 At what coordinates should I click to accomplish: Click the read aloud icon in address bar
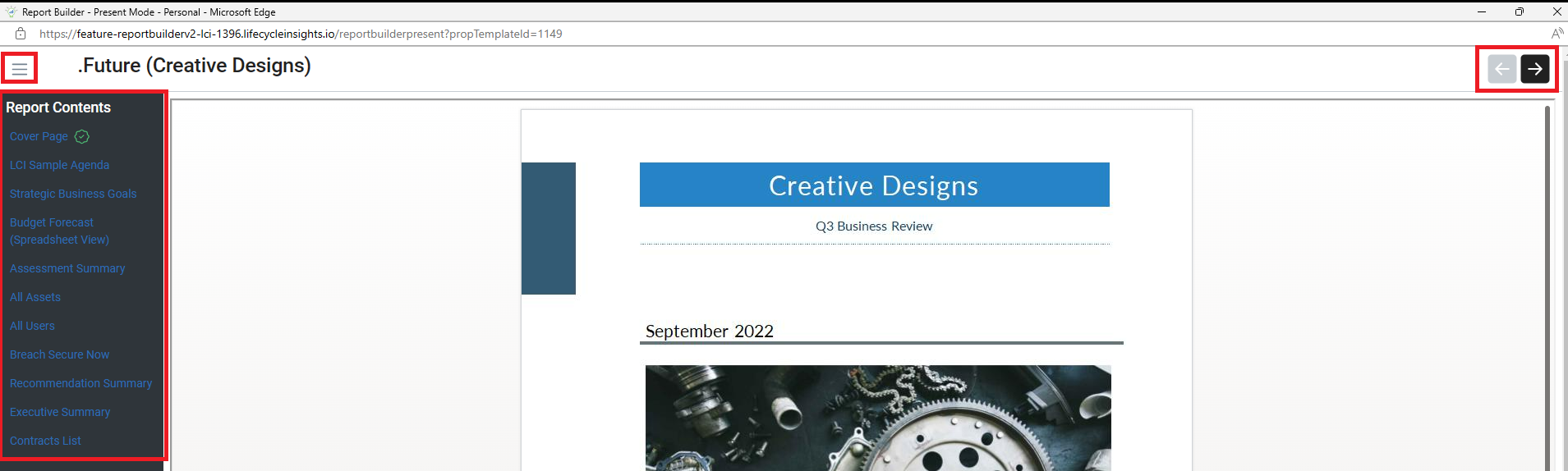pos(1557,34)
